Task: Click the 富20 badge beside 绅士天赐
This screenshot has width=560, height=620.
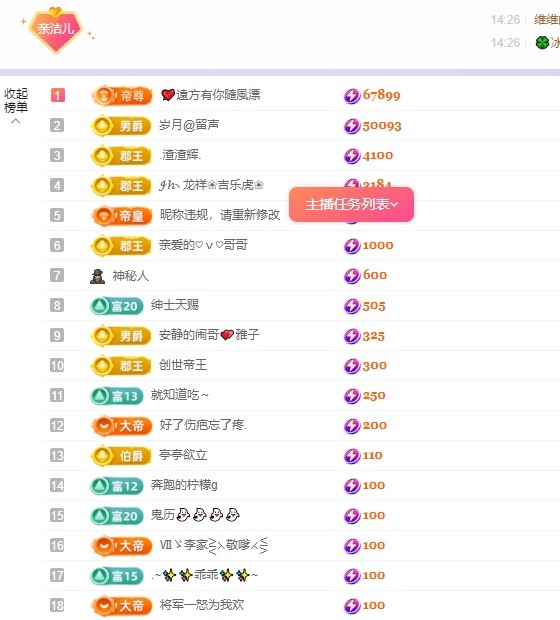Action: pos(117,306)
